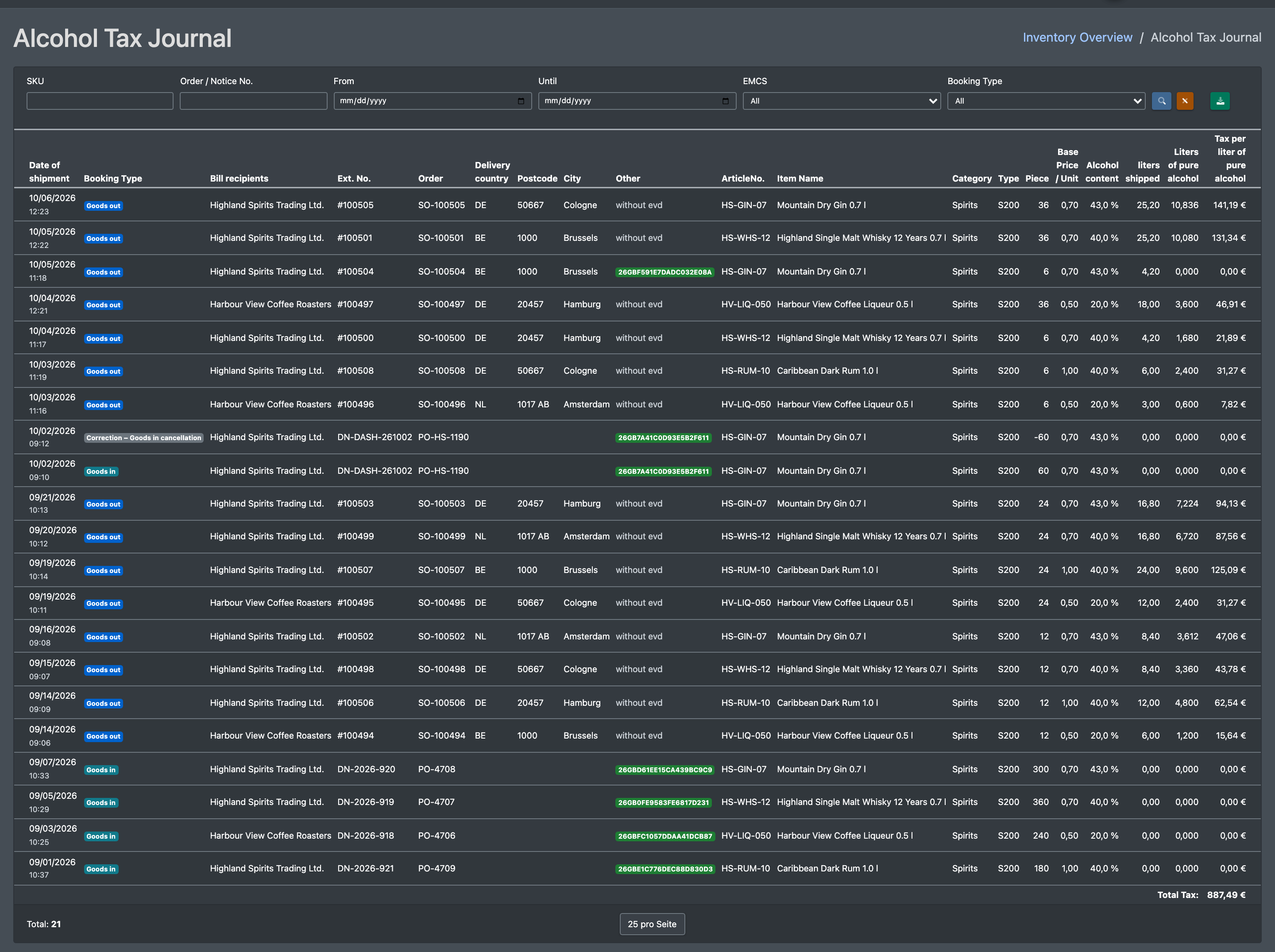Click the 125,09 € tax value

1229,570
